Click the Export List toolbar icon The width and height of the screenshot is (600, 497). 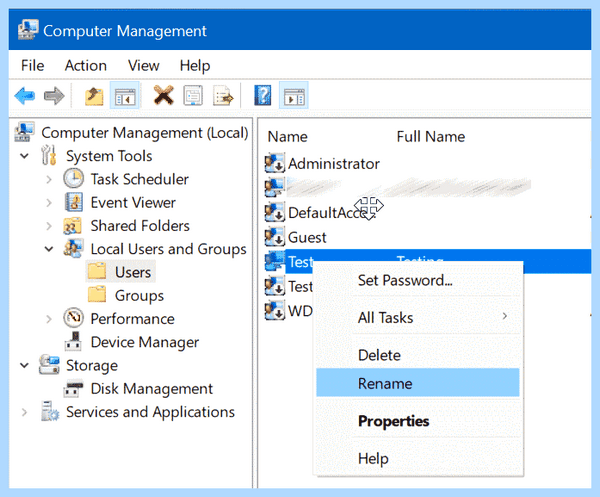click(x=223, y=96)
